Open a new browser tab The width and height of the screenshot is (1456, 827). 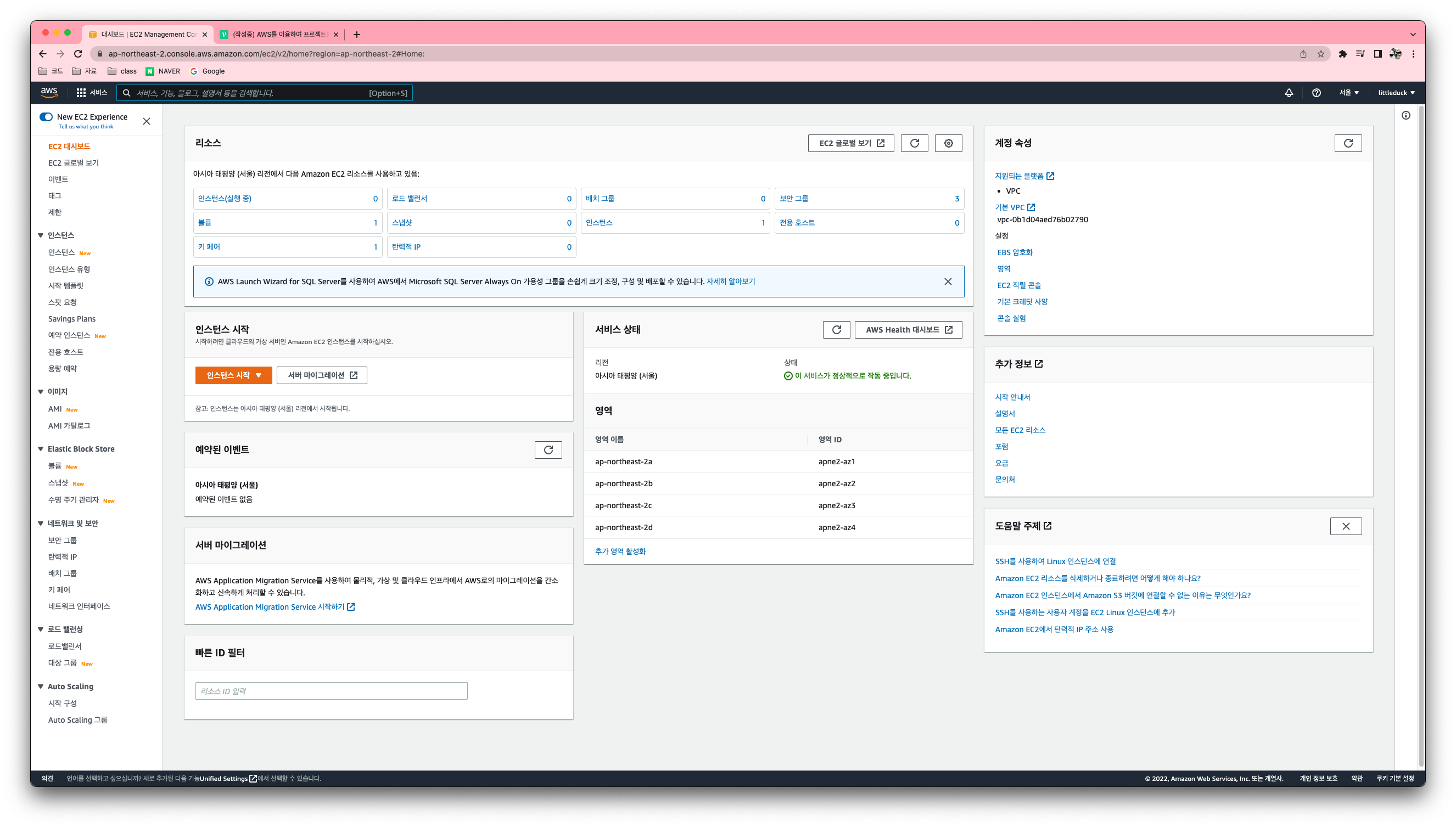click(x=357, y=34)
